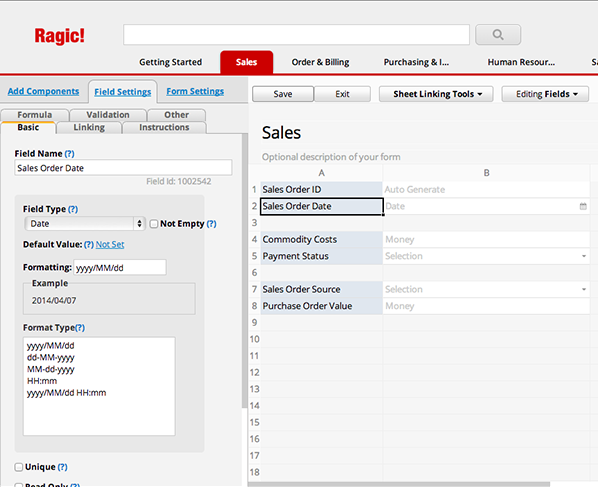Click Format Type help question mark
Viewport: 598px width, 487px height.
(80, 328)
